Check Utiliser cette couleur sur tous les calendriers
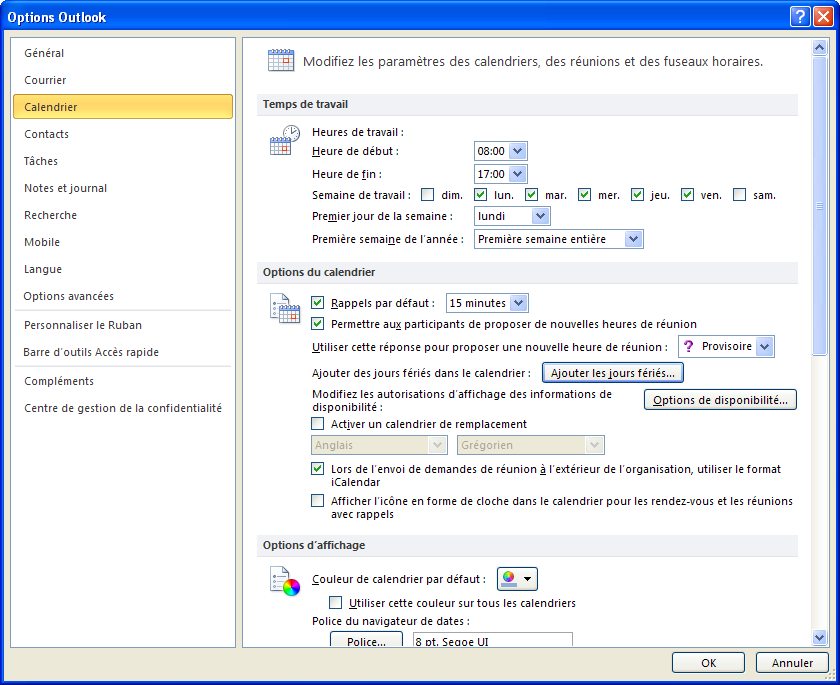840x685 pixels. (336, 602)
